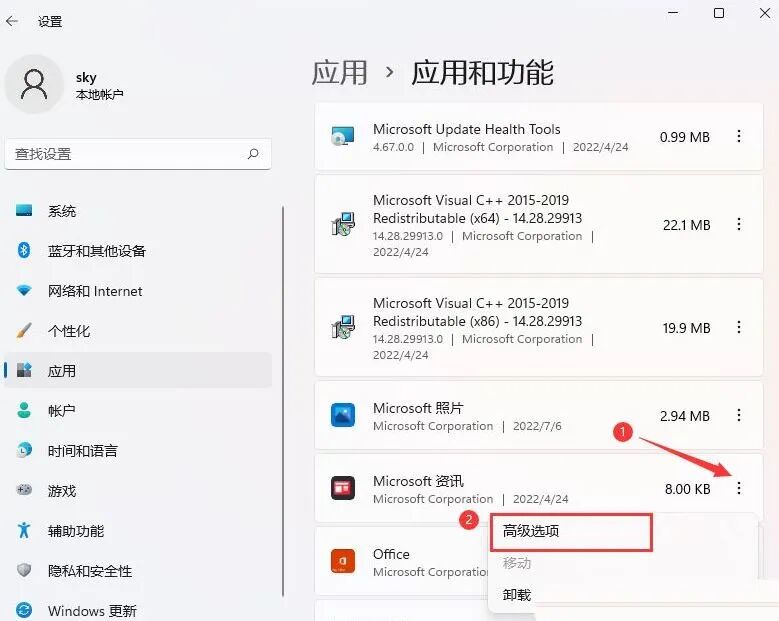779x621 pixels.
Task: Click the search magnifier icon
Action: pyautogui.click(x=253, y=154)
